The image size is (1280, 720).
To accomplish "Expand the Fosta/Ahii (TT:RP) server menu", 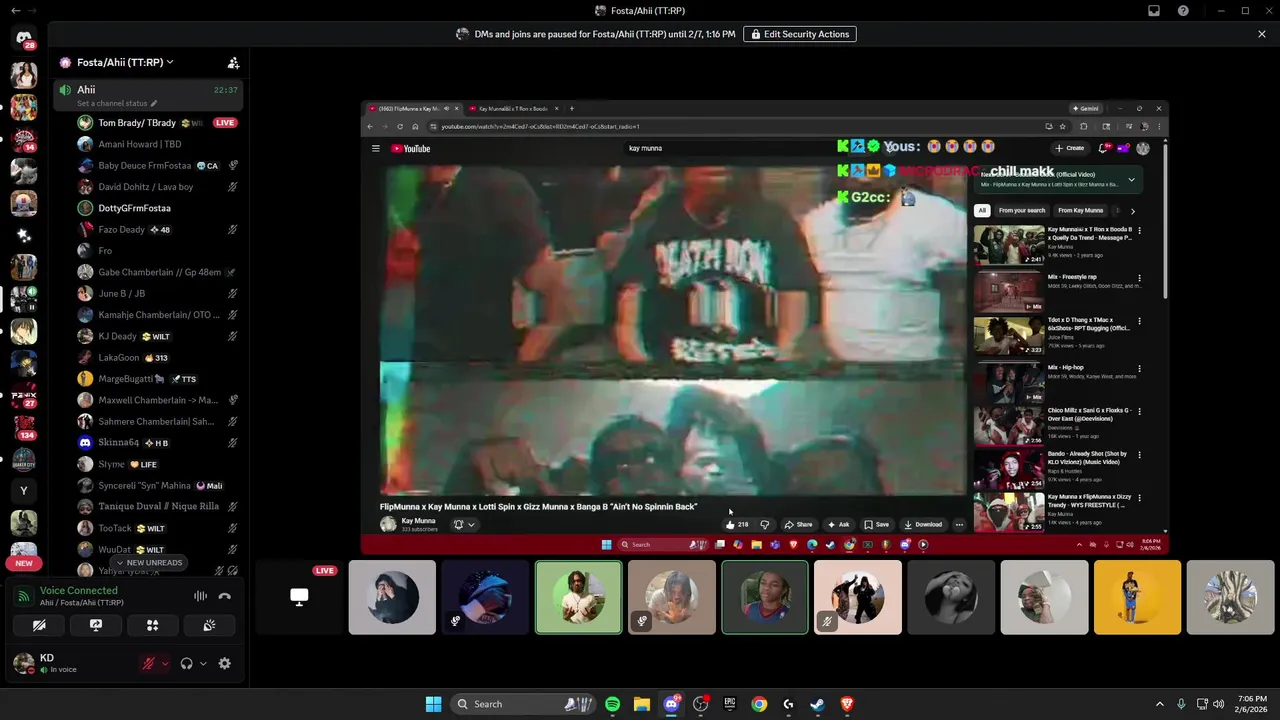I will point(125,62).
